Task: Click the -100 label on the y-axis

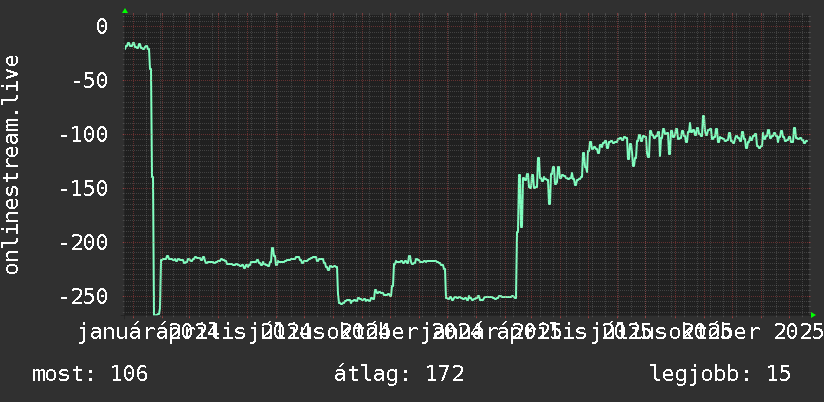Action: [84, 135]
